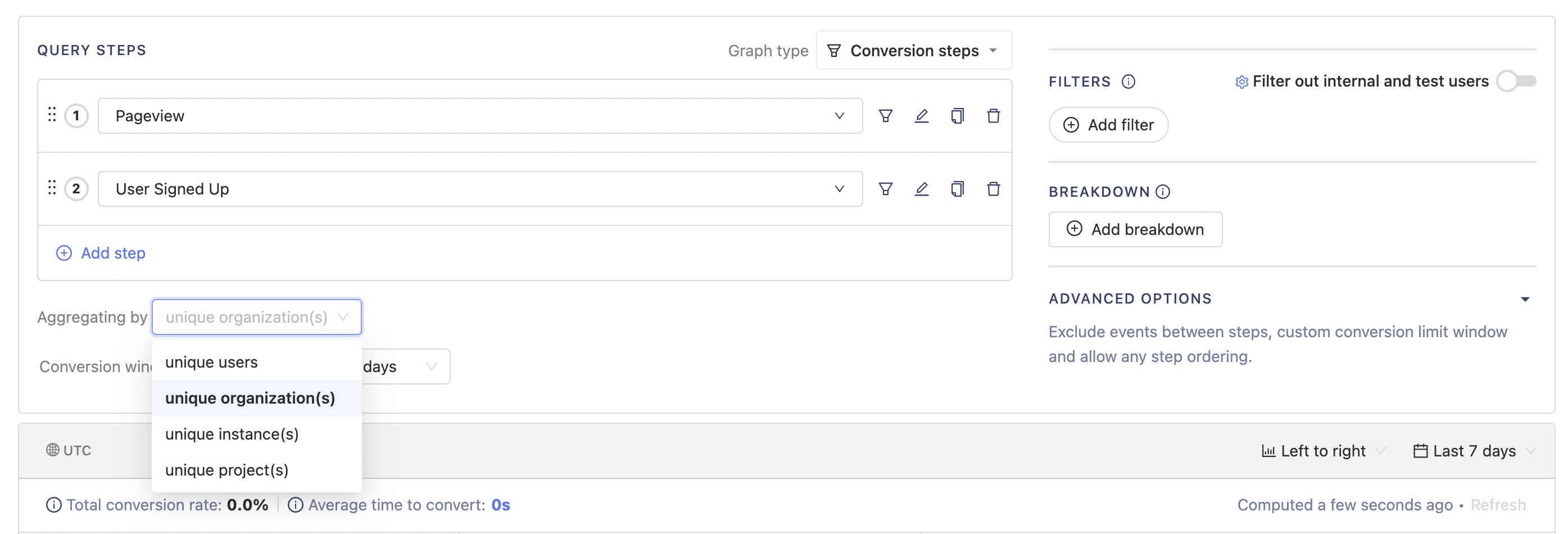
Task: Open the Graph type Conversion steps dropdown
Action: click(913, 51)
